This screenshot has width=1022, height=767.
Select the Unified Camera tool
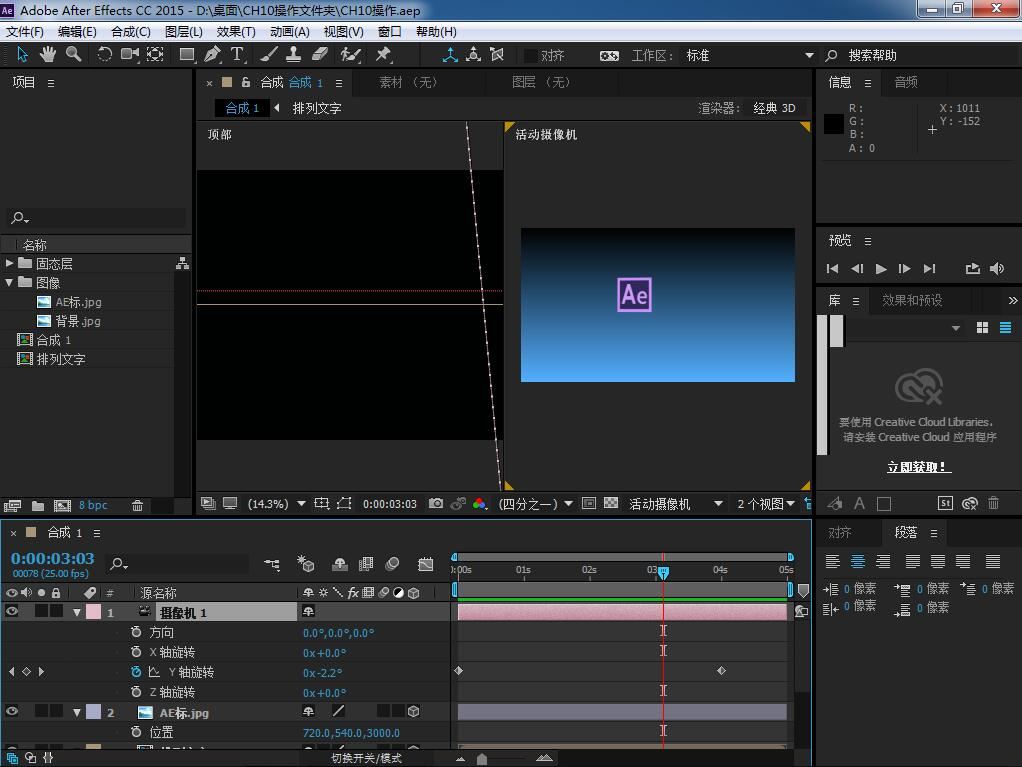(130, 55)
